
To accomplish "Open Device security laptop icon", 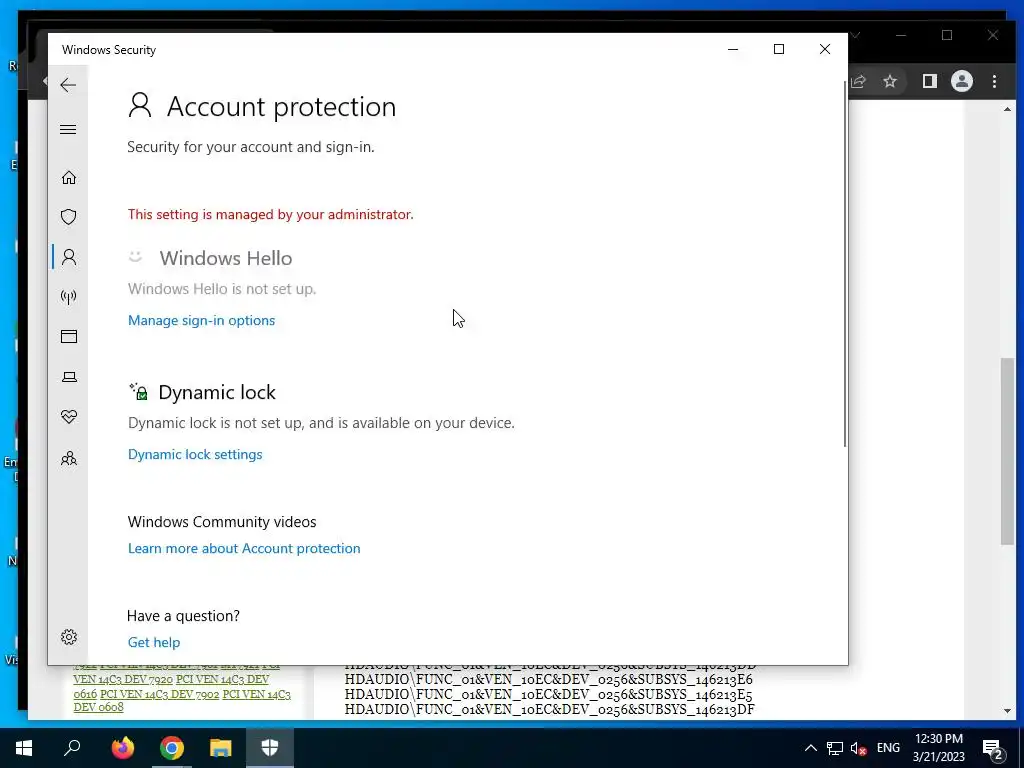I will pos(69,377).
